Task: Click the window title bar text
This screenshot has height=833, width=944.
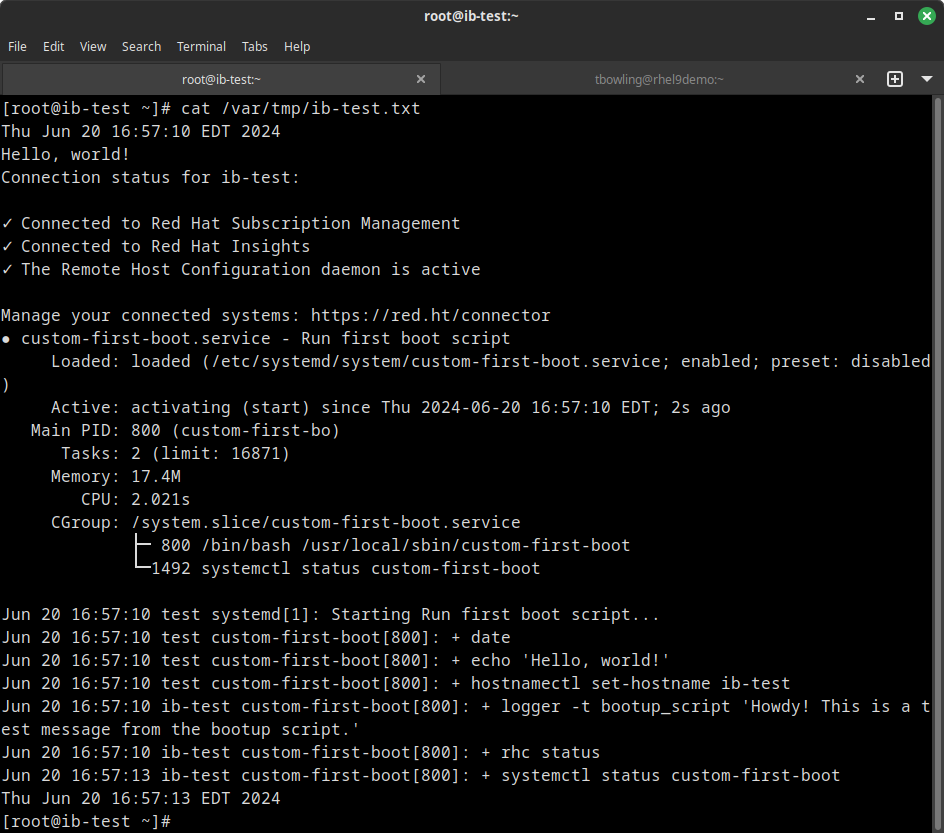Action: click(471, 16)
